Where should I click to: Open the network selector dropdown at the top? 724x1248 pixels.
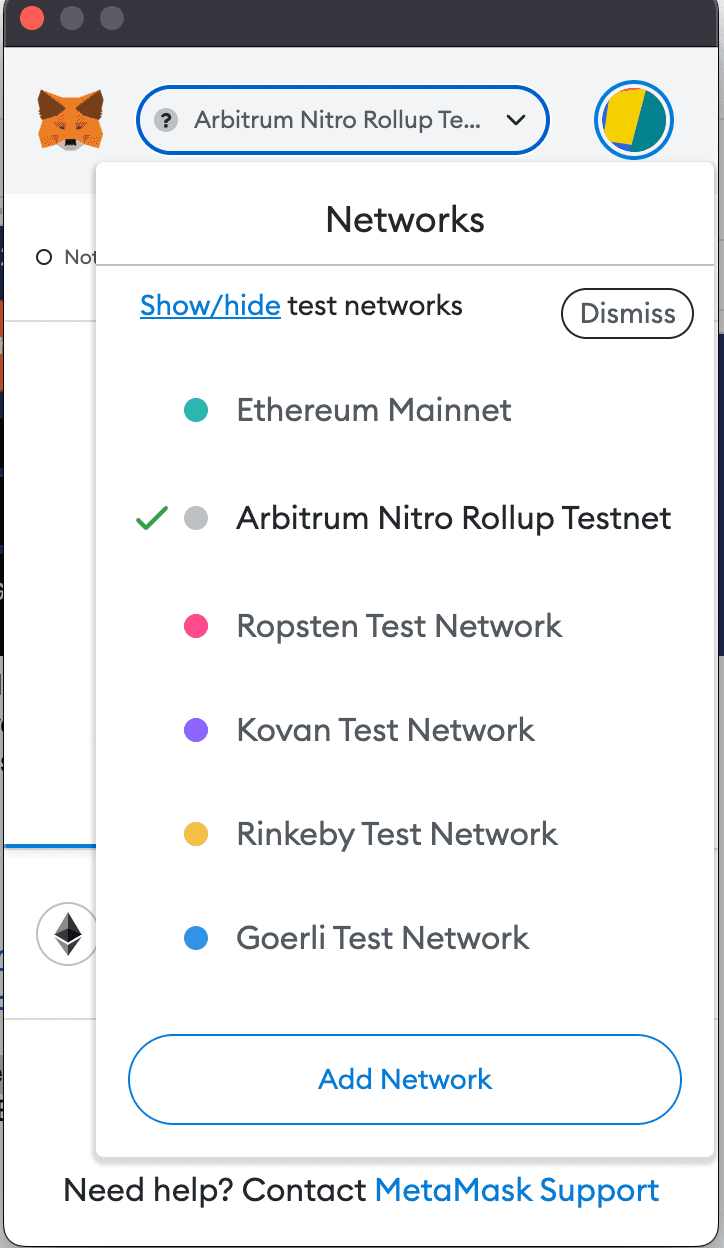click(342, 120)
